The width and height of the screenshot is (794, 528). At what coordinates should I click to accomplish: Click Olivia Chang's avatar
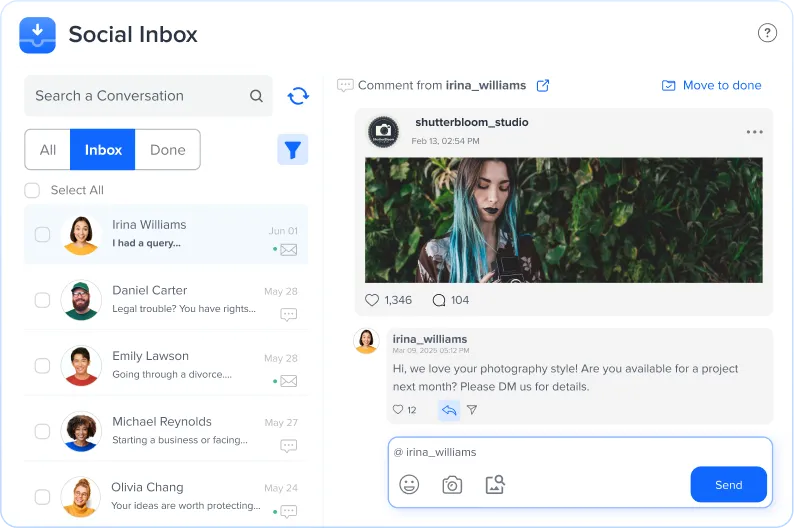[81, 497]
